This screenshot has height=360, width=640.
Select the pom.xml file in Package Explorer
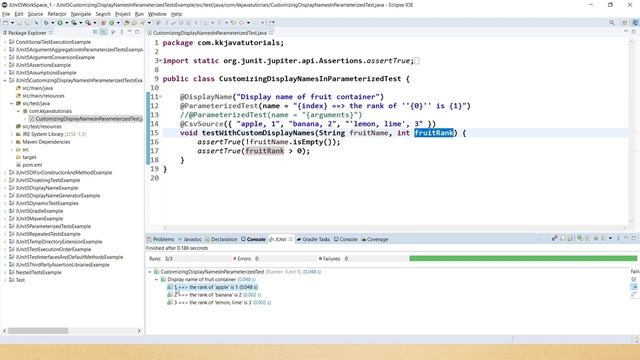[x=29, y=165]
